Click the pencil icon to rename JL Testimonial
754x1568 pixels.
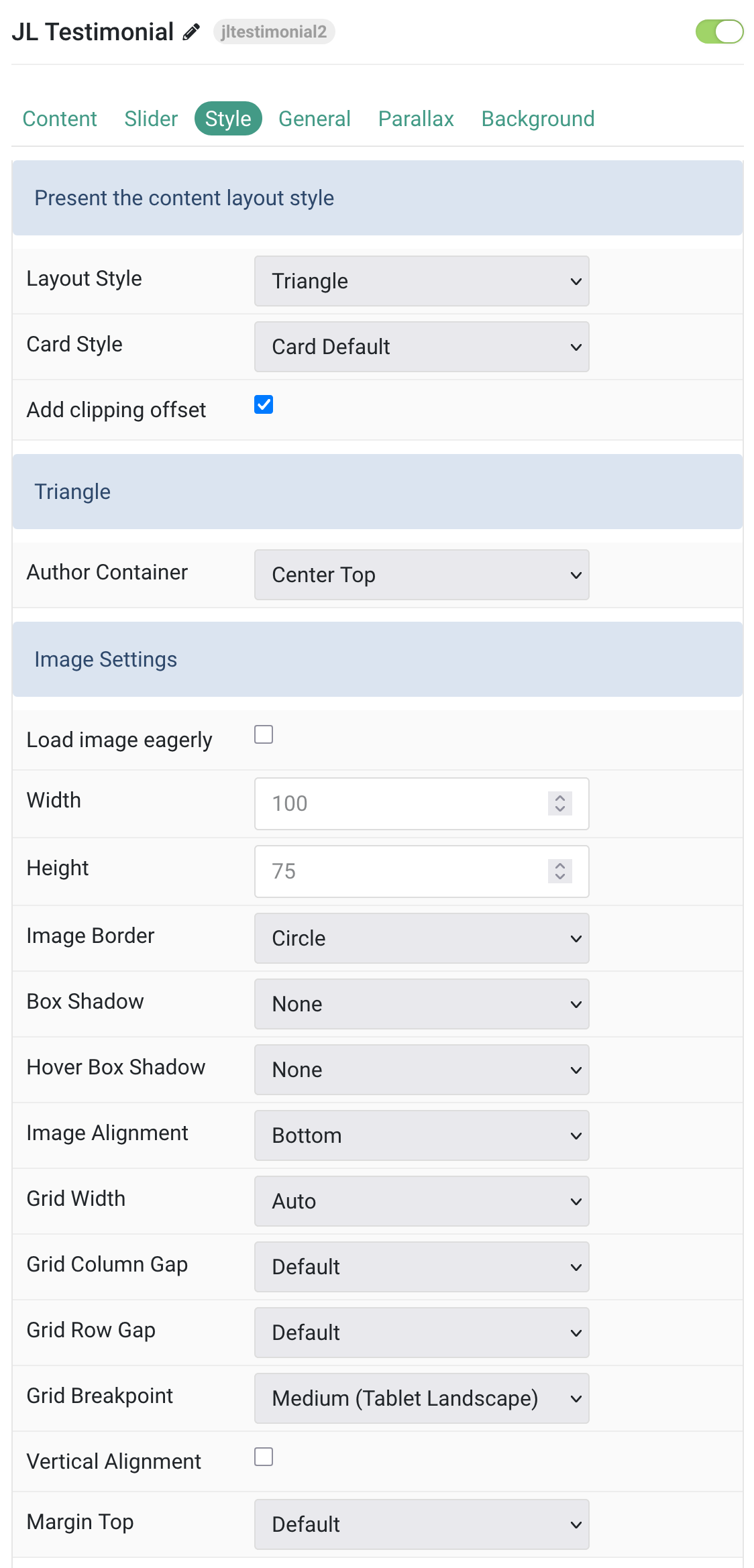(x=191, y=32)
